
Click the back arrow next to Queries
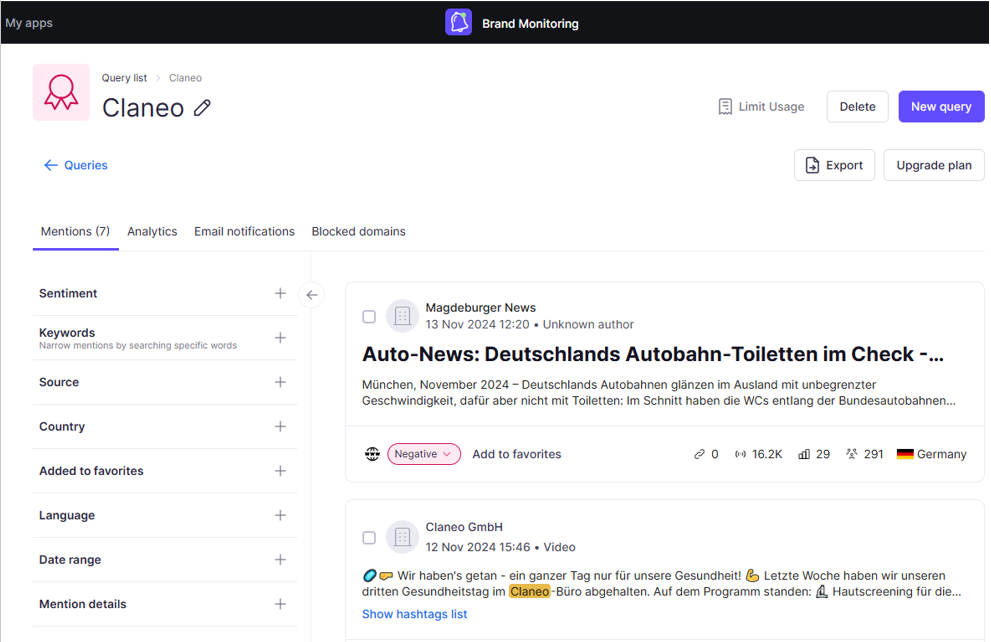(x=51, y=166)
